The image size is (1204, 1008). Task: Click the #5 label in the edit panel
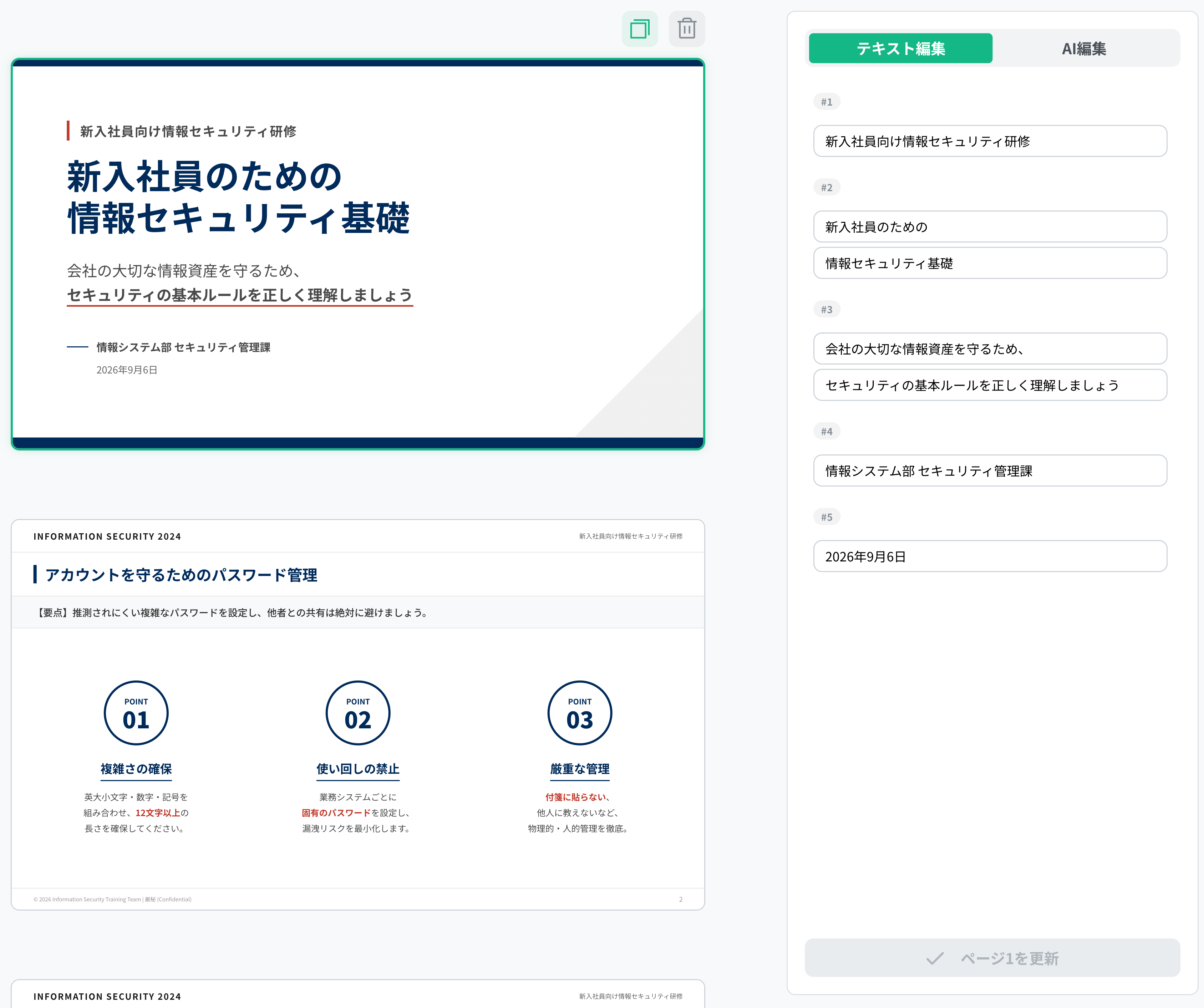[x=827, y=517]
